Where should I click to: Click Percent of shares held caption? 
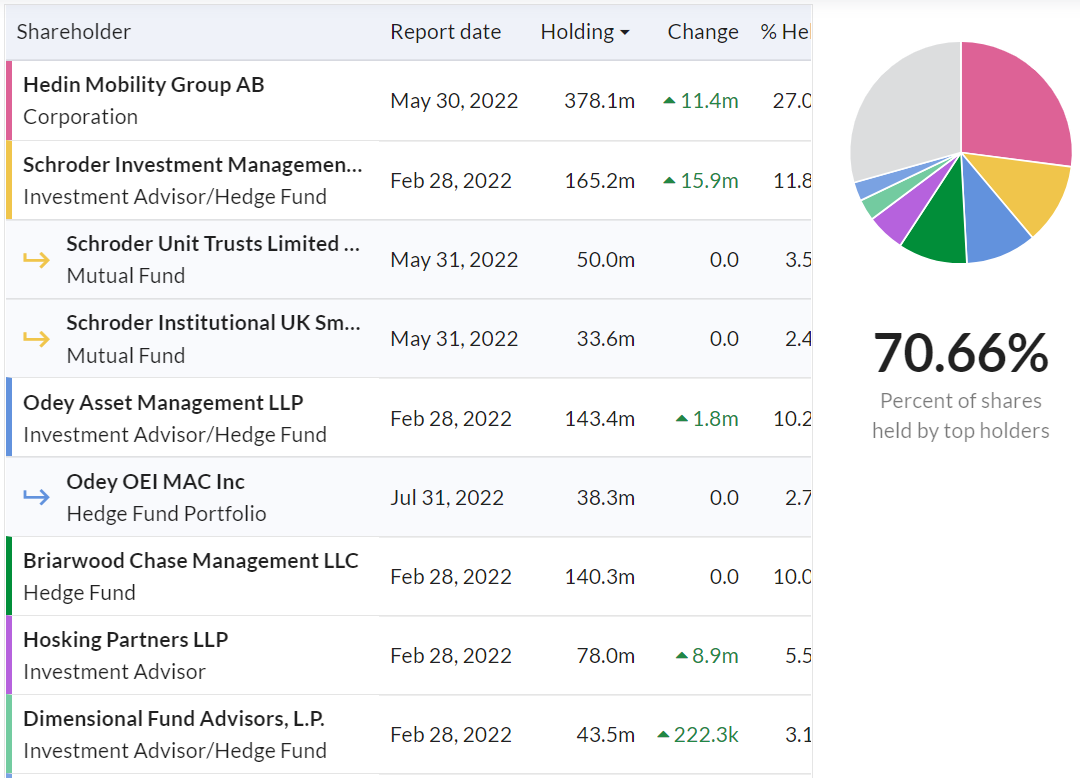(961, 416)
